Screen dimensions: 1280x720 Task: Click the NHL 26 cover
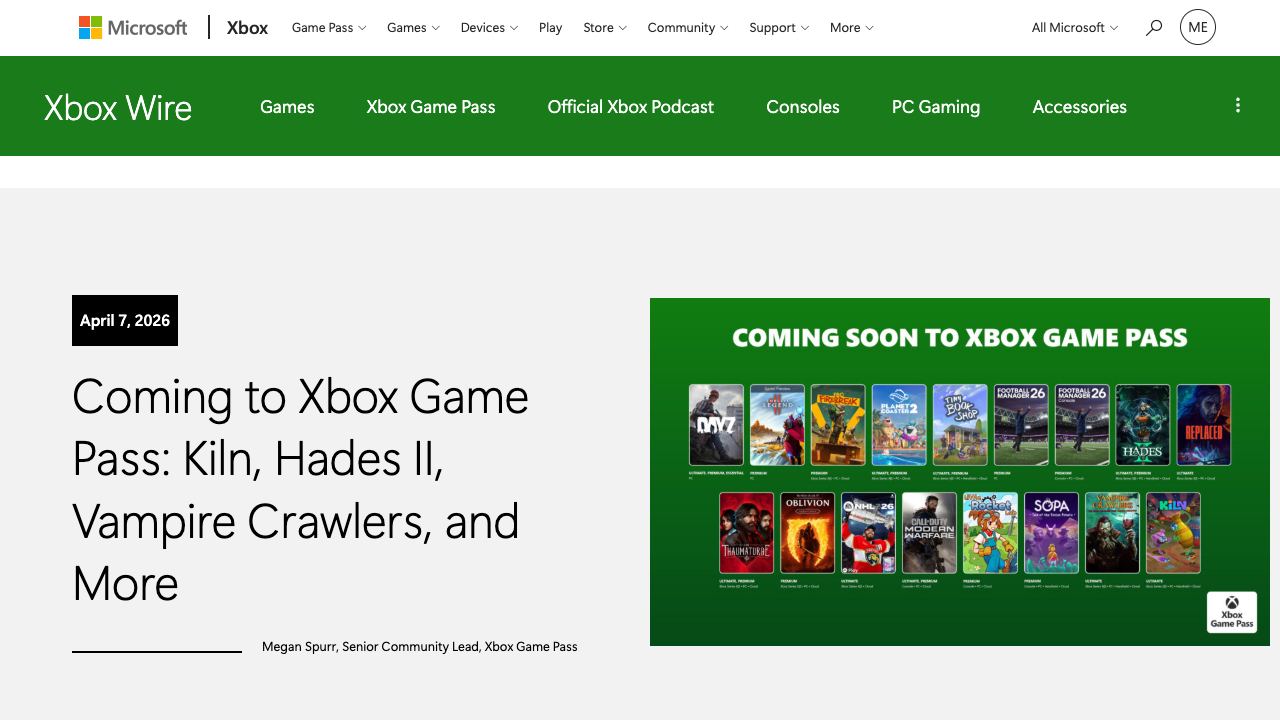pyautogui.click(x=869, y=533)
